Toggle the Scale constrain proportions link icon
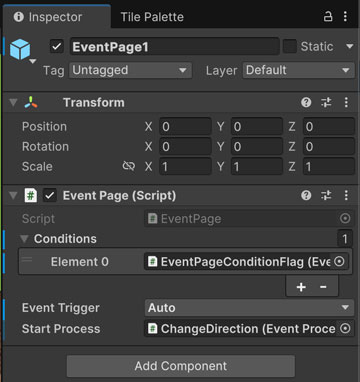Image resolution: width=360 pixels, height=382 pixels. (x=129, y=166)
